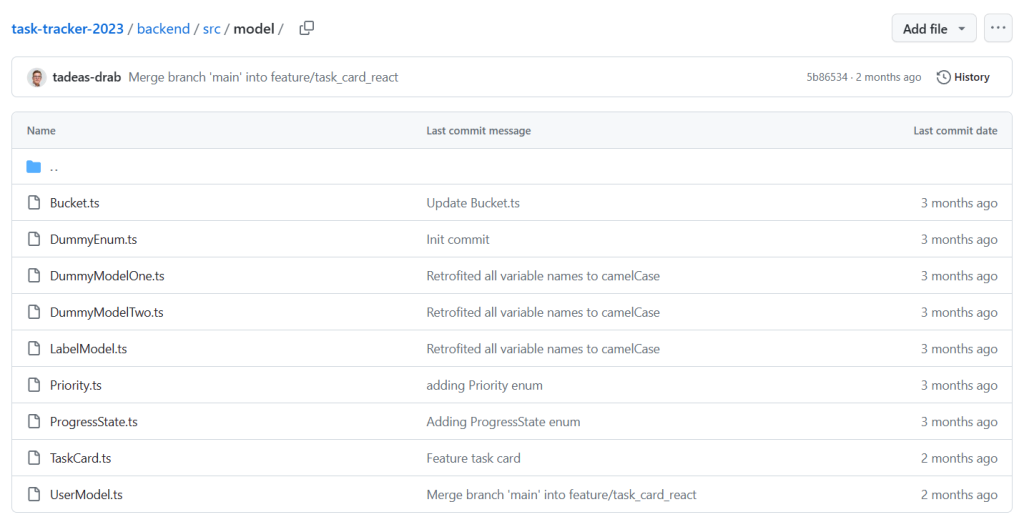This screenshot has height=522, width=1024.
Task: Click the History clock icon
Action: pos(943,77)
